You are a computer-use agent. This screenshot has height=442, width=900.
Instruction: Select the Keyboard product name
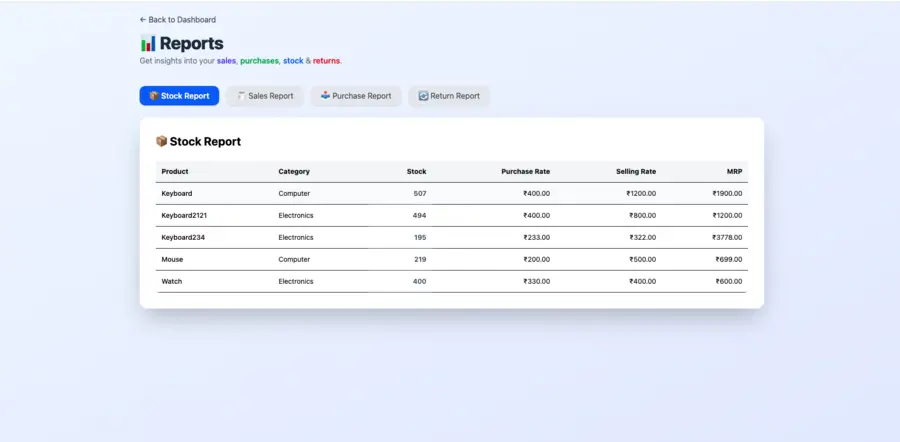(x=177, y=193)
